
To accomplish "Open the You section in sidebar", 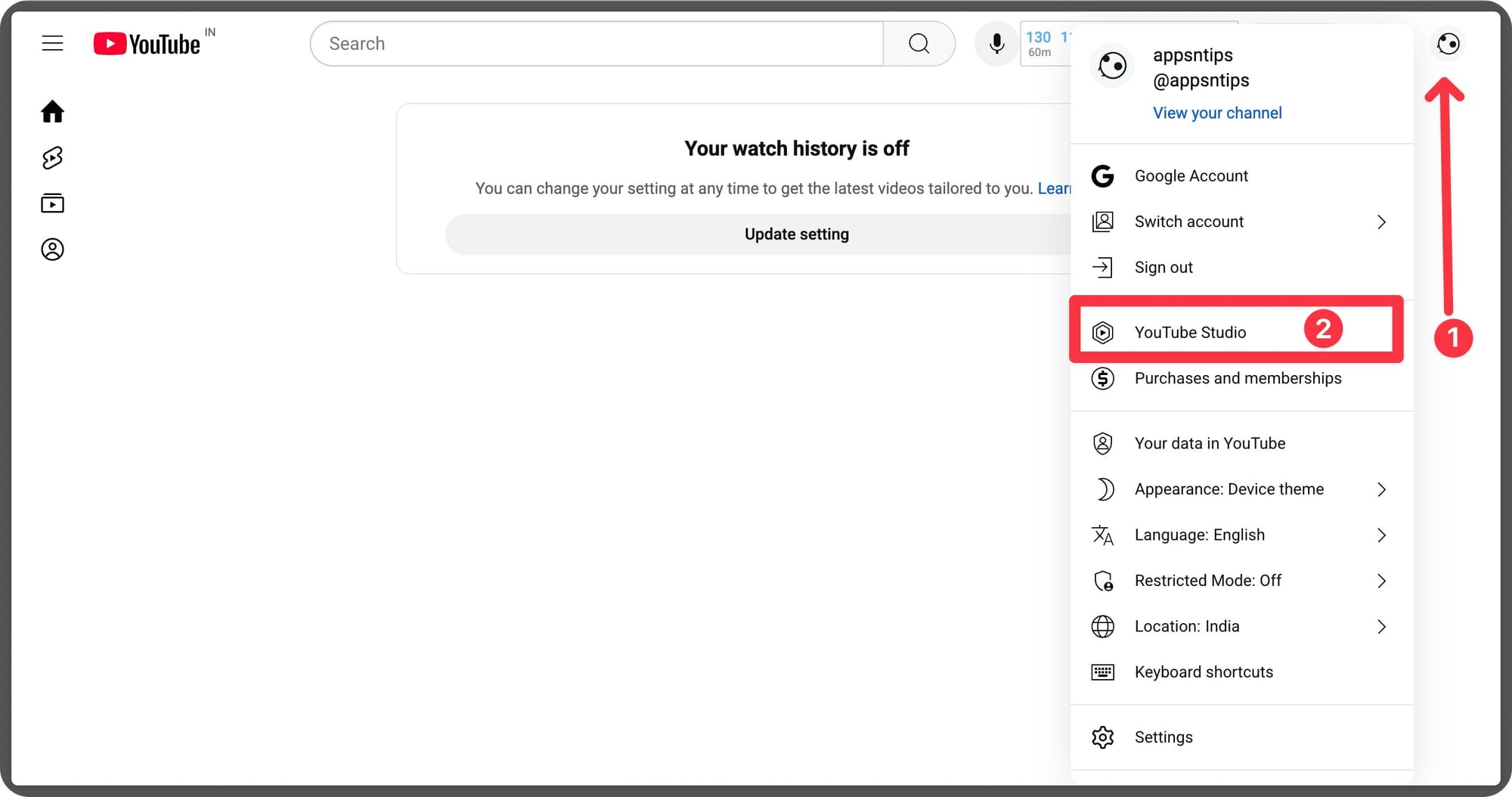I will (x=52, y=250).
